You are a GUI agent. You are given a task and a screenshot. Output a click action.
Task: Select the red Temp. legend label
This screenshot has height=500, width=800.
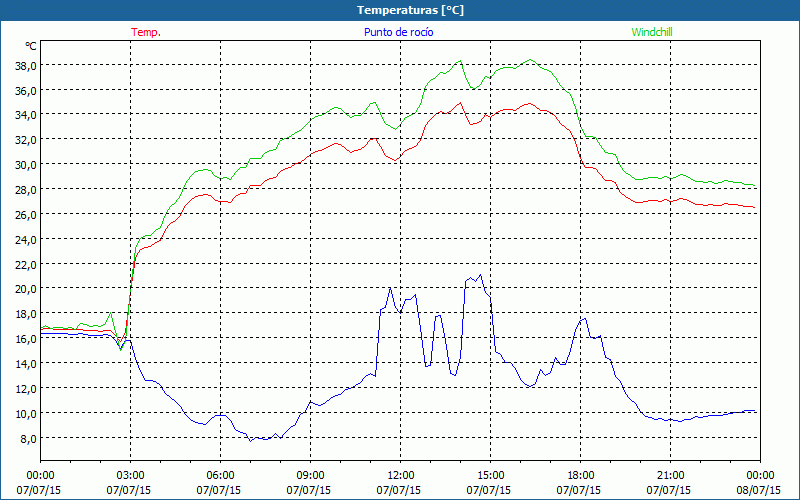tap(146, 32)
